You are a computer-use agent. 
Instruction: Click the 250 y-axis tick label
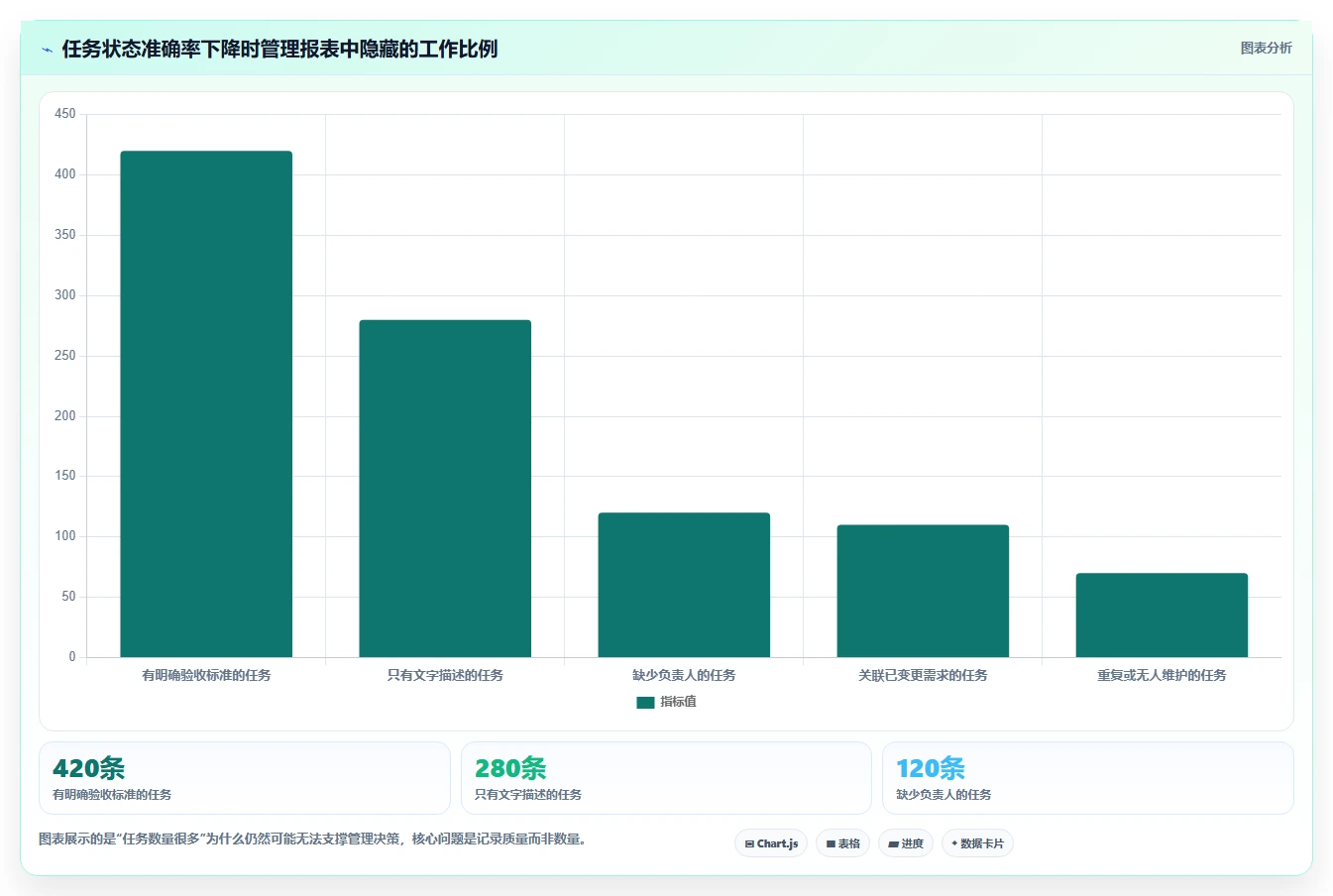tap(65, 356)
